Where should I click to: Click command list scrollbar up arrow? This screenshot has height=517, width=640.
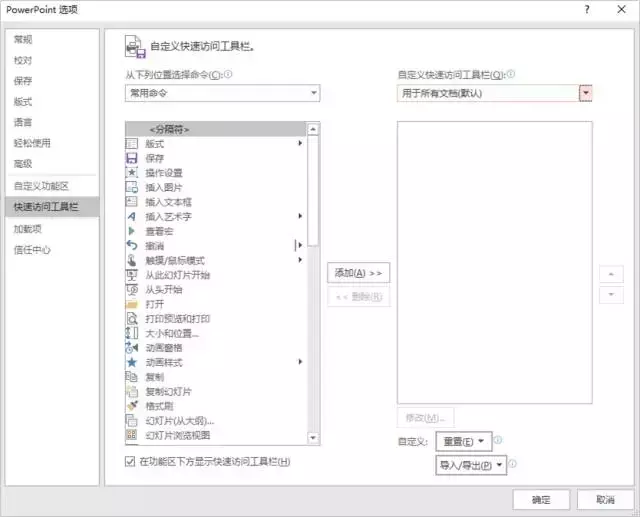[x=313, y=129]
